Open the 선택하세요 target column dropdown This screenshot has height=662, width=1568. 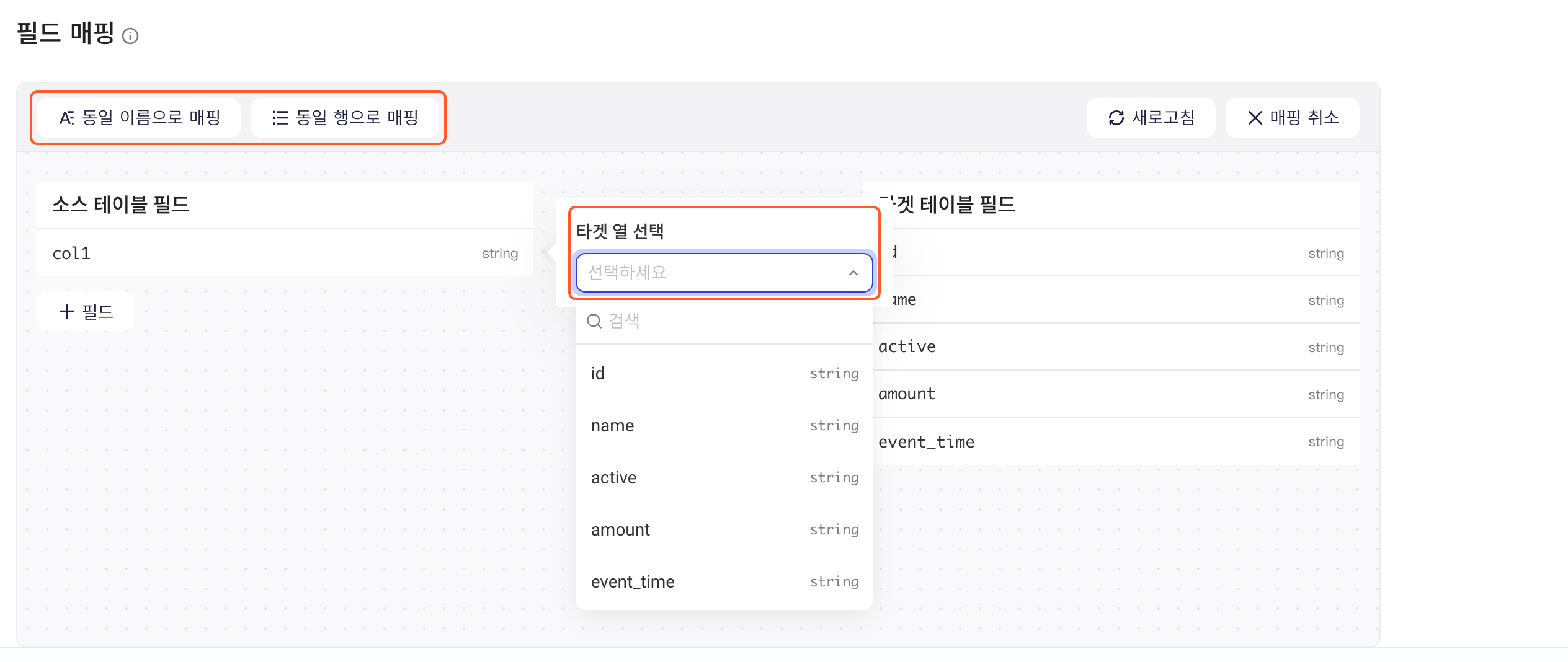(x=724, y=273)
